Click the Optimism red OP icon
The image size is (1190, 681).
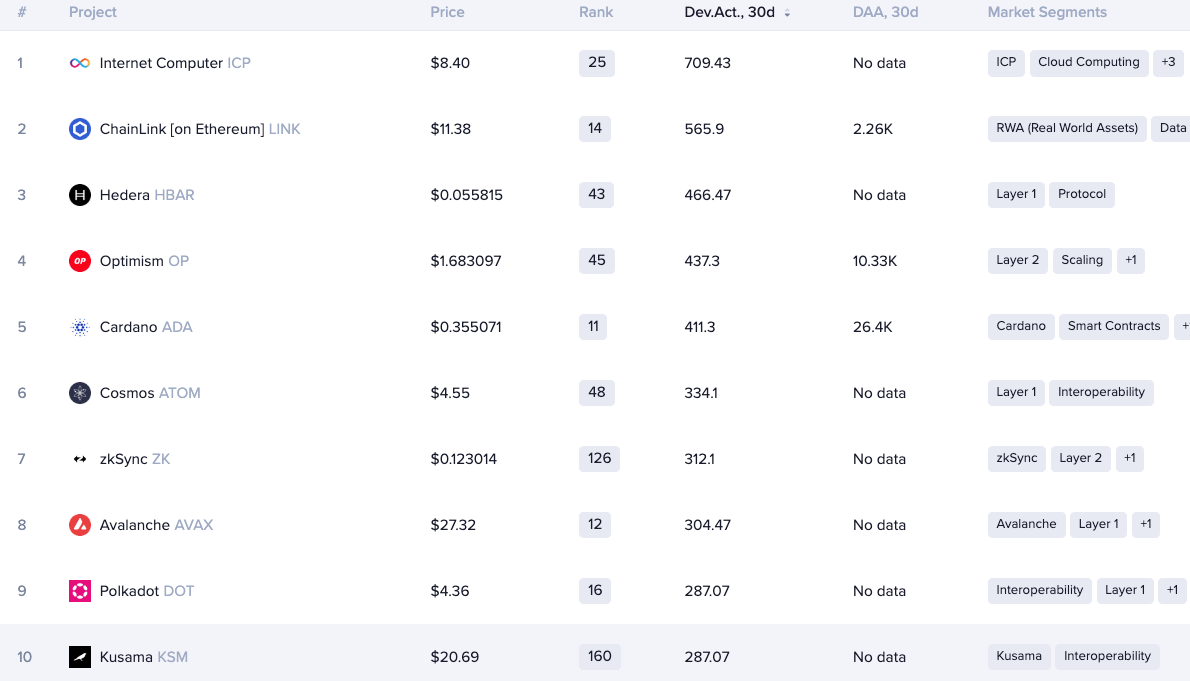[80, 261]
